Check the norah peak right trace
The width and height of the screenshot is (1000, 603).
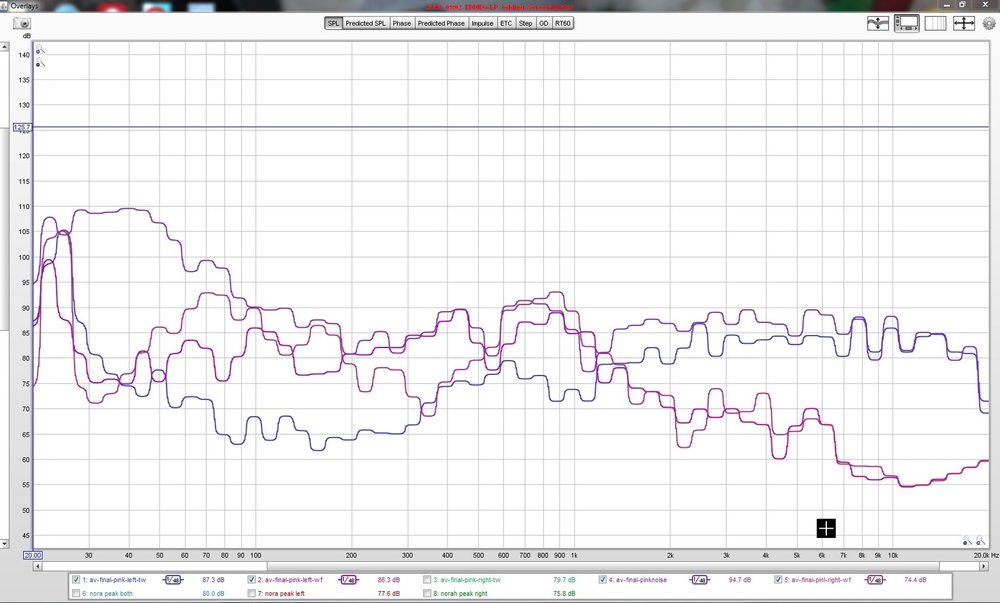pos(427,593)
